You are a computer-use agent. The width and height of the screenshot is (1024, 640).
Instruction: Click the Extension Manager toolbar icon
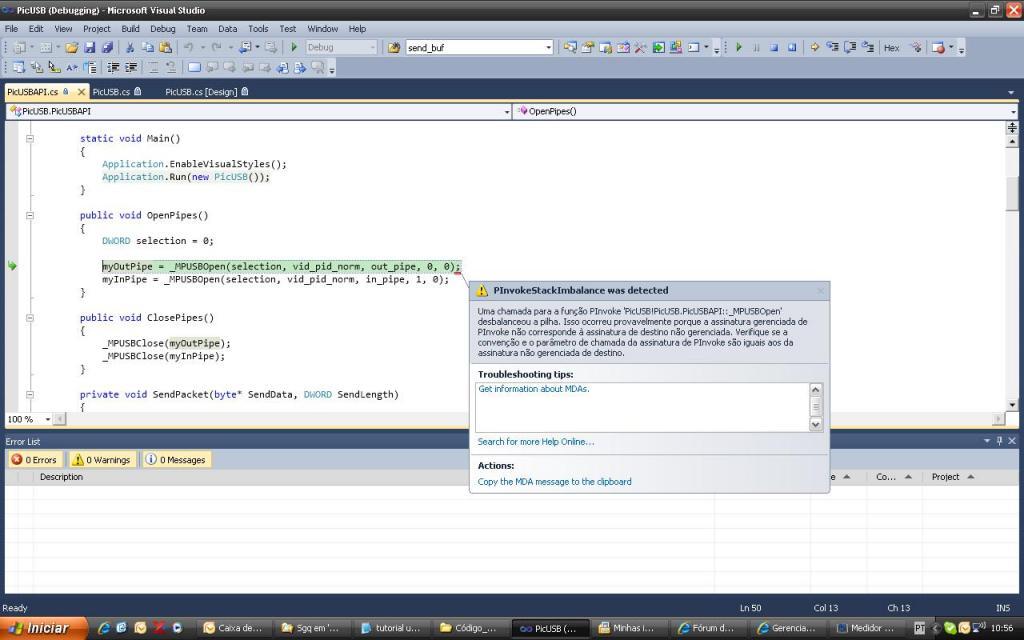click(x=675, y=47)
